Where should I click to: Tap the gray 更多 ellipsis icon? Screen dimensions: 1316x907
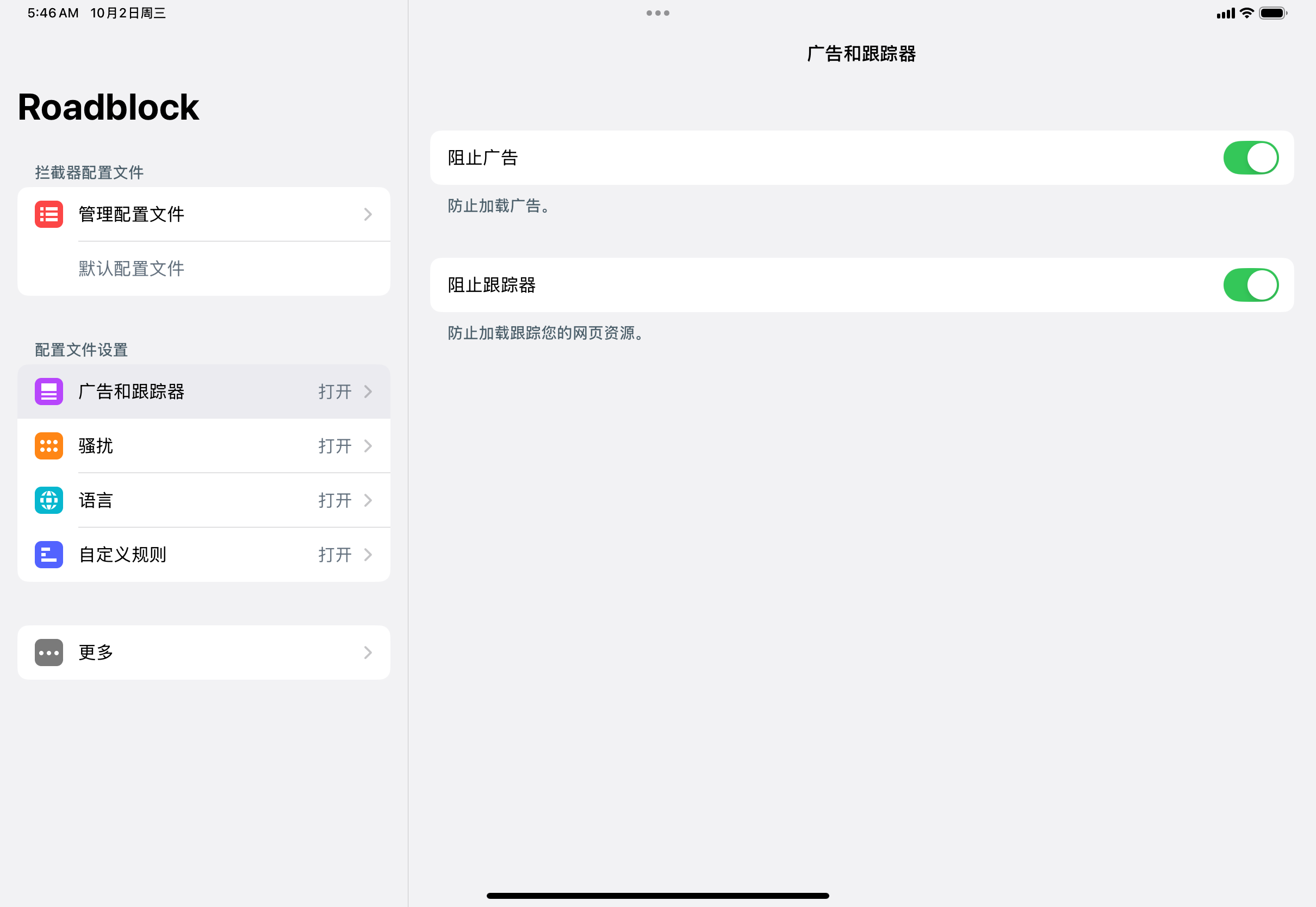pyautogui.click(x=49, y=653)
